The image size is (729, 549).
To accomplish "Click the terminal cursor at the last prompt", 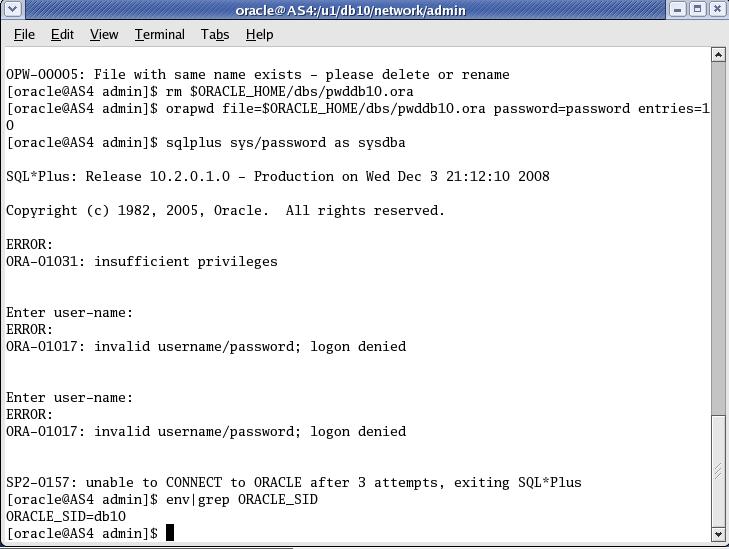I will (x=170, y=533).
